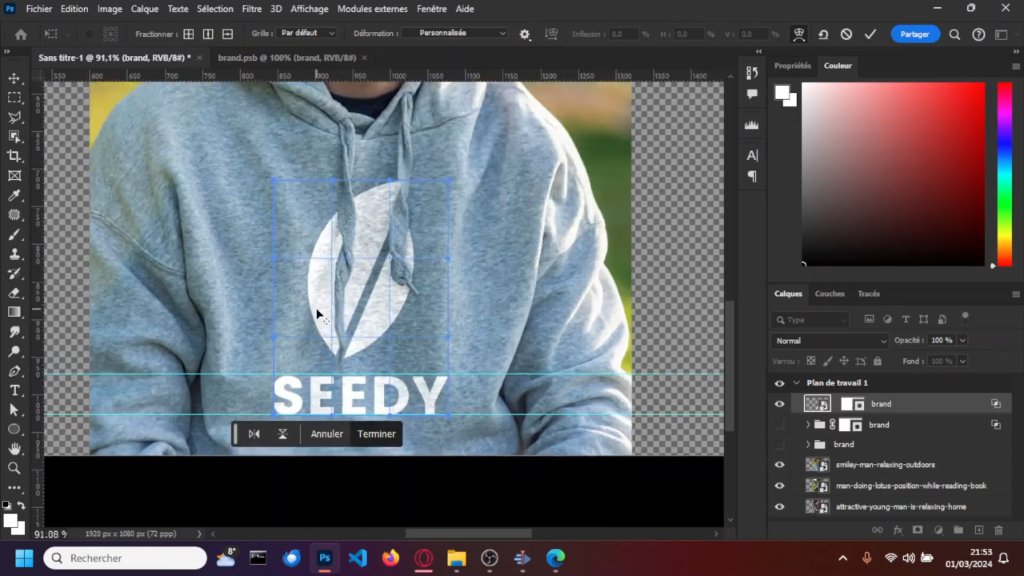
Task: Select the Move tool
Action: 14,78
